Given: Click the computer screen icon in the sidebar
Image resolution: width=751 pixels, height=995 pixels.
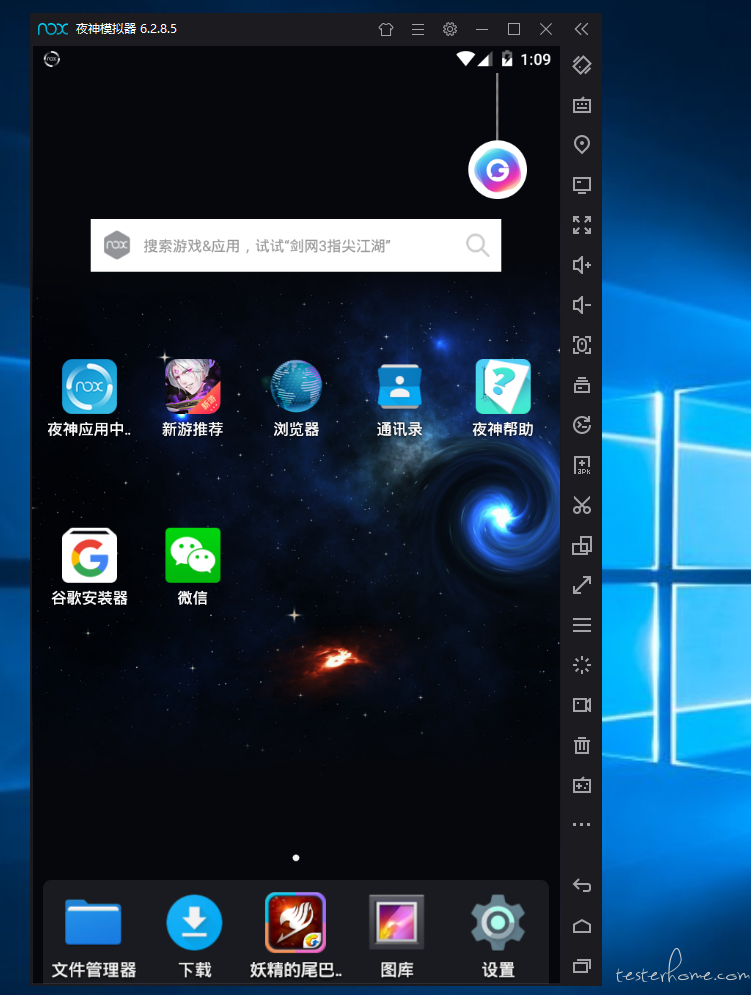Looking at the screenshot, I should (x=582, y=185).
